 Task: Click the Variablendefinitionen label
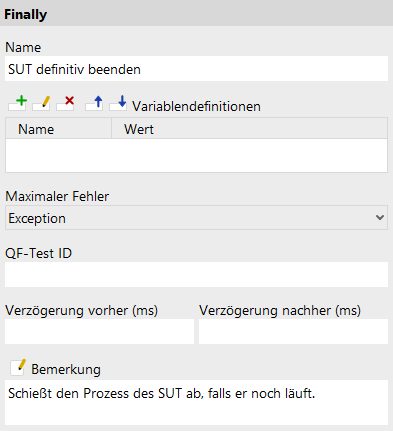(196, 107)
